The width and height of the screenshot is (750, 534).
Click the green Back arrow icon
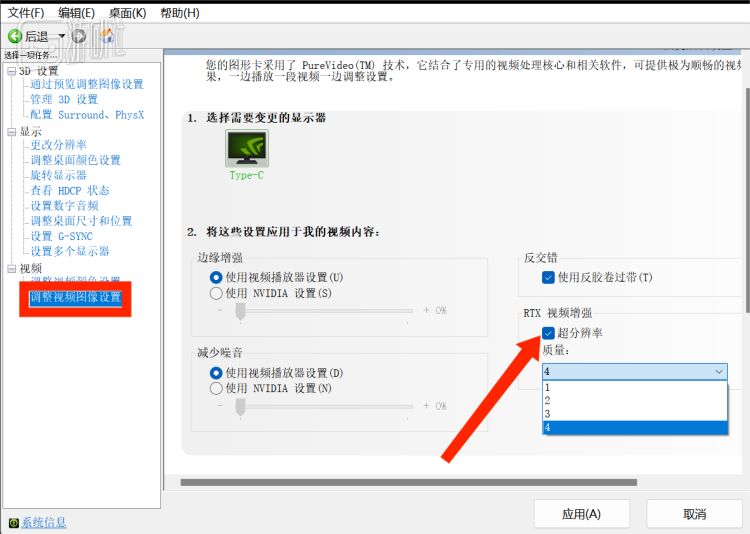coord(15,36)
